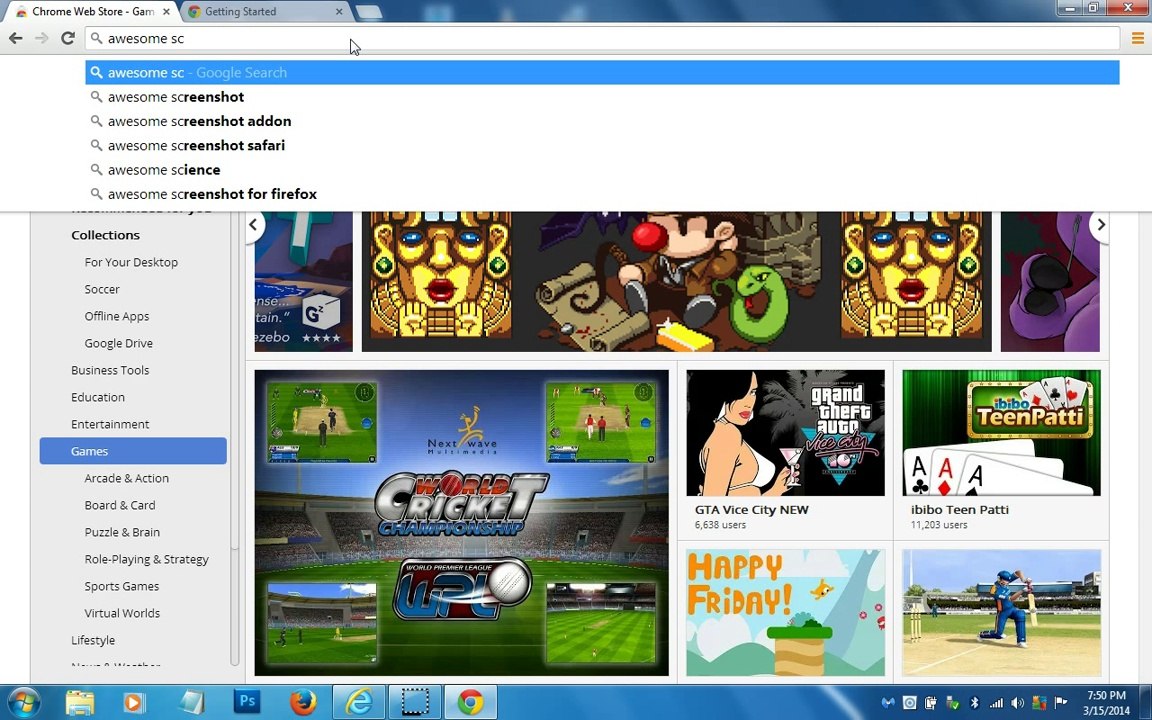Click the next carousel arrow

[x=1101, y=224]
